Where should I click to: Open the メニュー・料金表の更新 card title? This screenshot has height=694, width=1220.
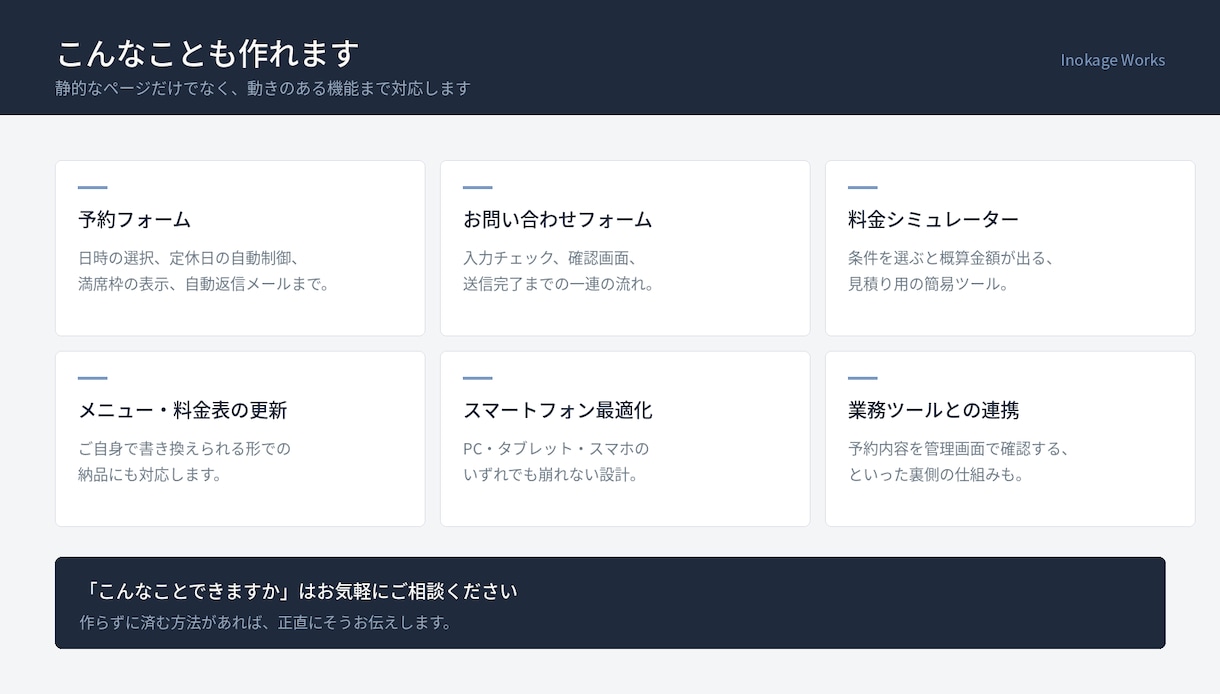point(182,410)
